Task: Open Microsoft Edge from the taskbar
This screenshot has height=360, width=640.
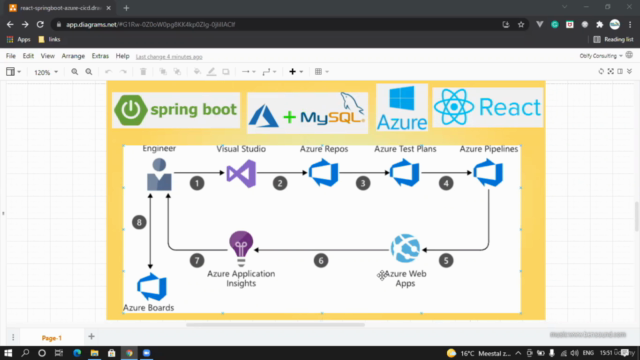Action: 77,353
